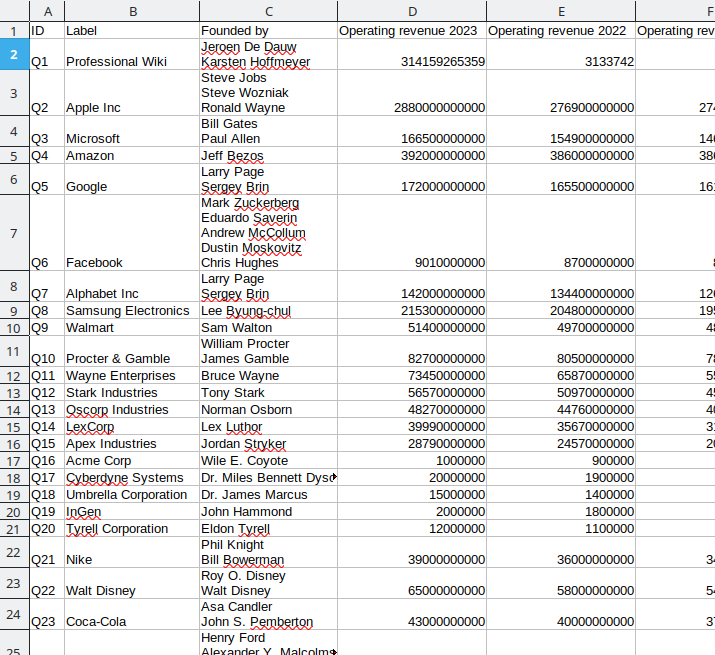Click the 'John Hammond' cell

coord(269,512)
